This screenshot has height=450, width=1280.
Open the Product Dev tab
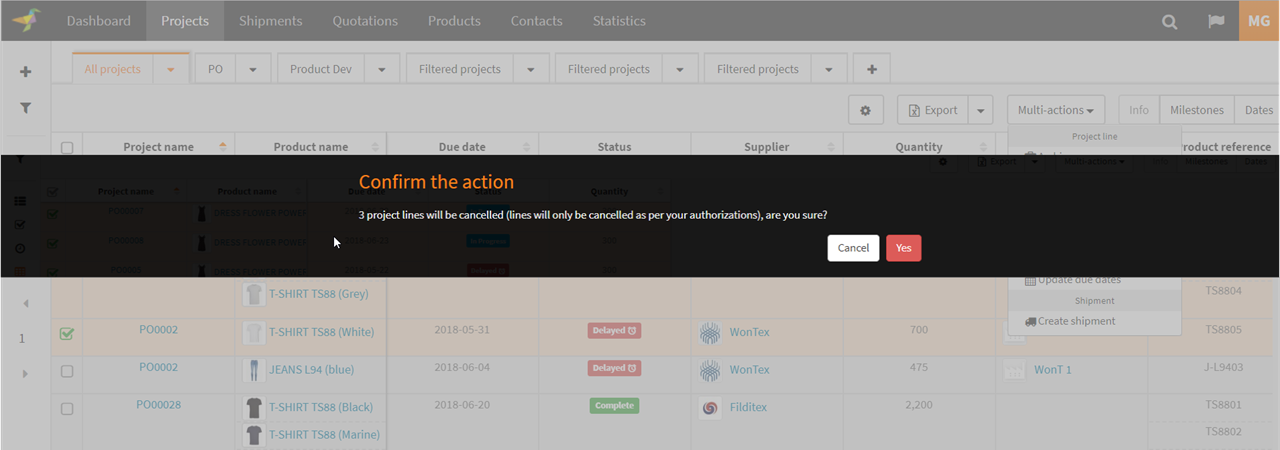[x=320, y=69]
